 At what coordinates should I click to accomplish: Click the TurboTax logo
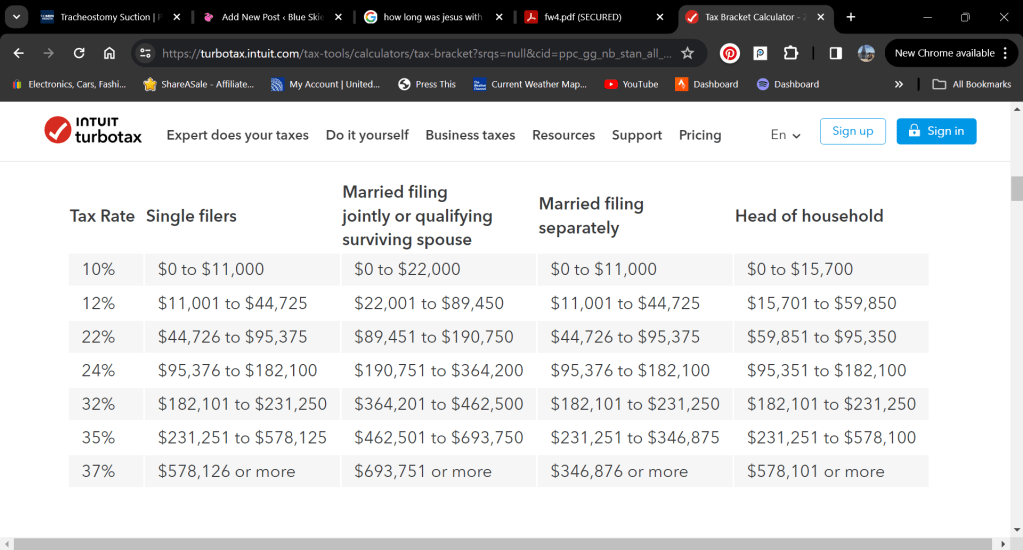click(x=93, y=131)
